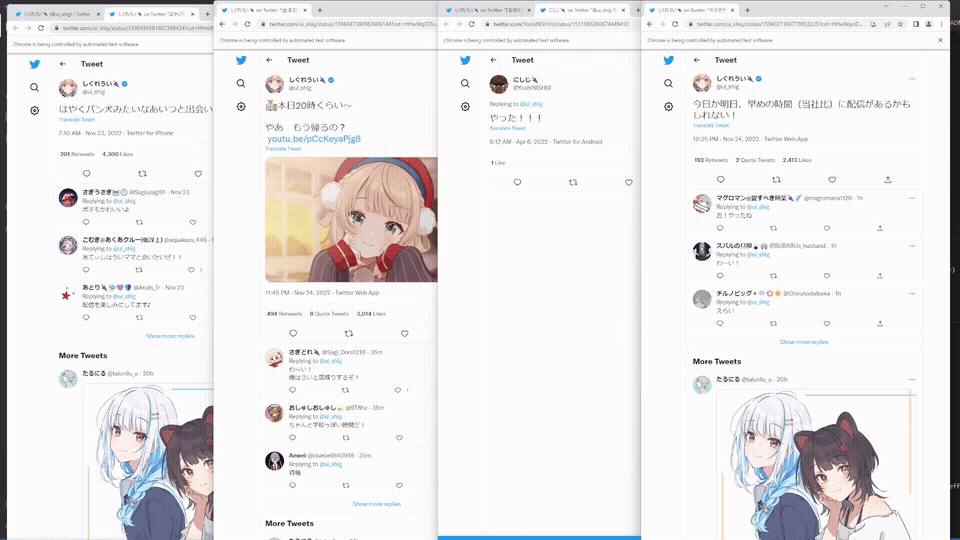This screenshot has height=540, width=960.
Task: Share the main tweet in fourth window
Action: [888, 180]
